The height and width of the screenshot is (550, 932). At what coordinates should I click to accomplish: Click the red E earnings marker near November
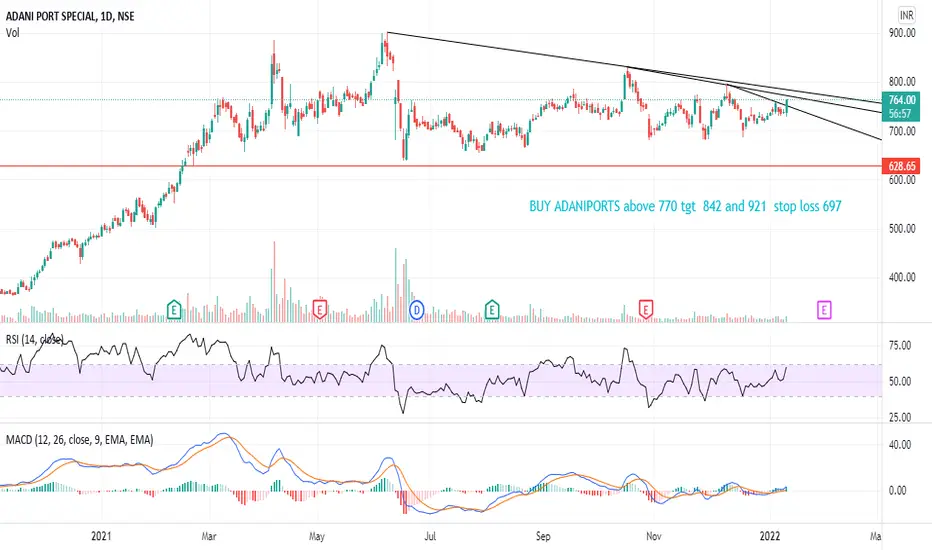click(x=646, y=310)
